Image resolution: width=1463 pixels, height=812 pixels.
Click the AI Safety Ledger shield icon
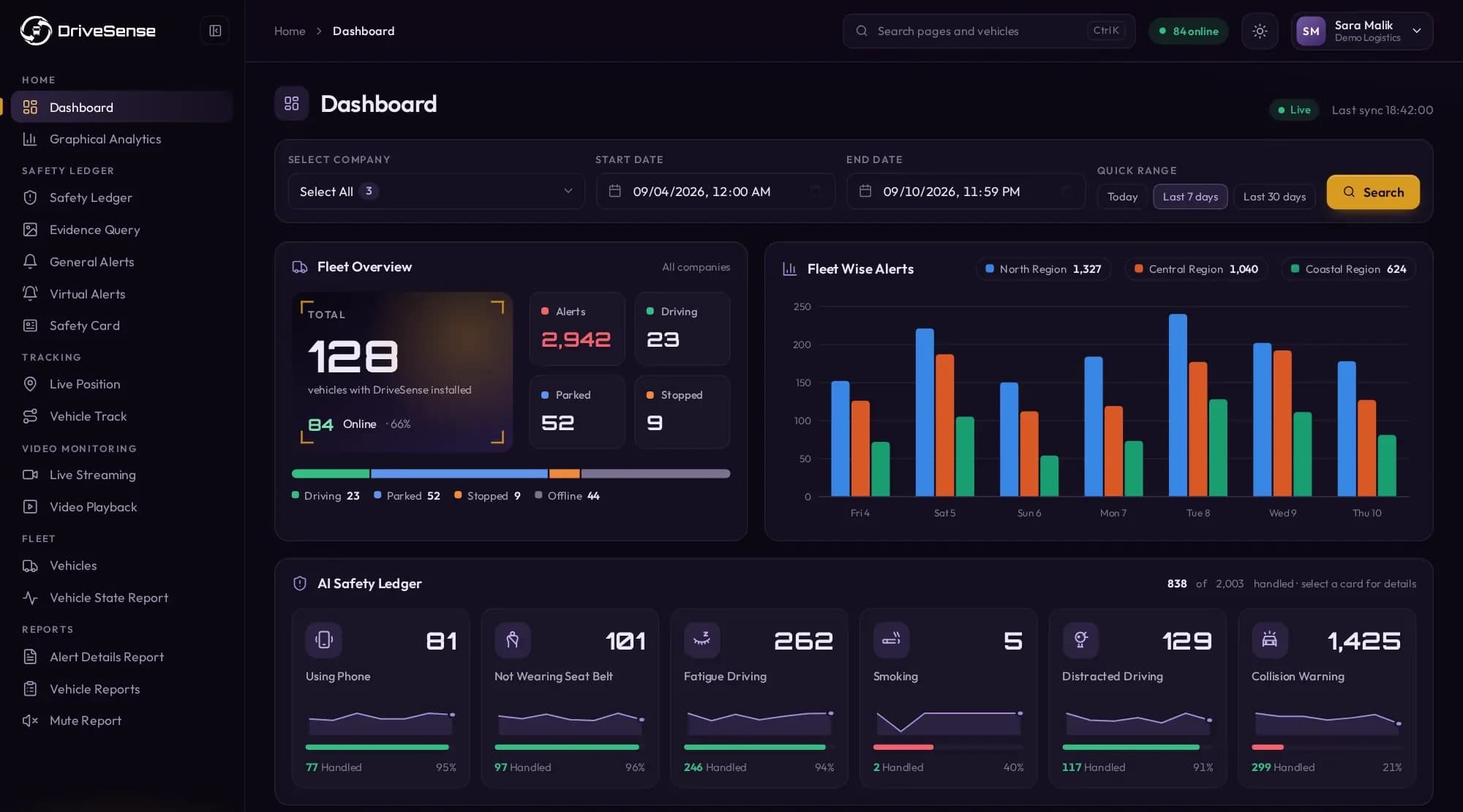300,583
